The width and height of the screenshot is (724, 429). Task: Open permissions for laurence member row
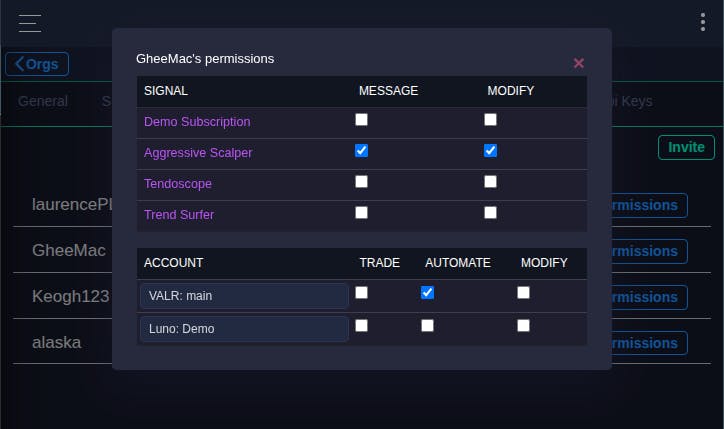click(x=649, y=206)
